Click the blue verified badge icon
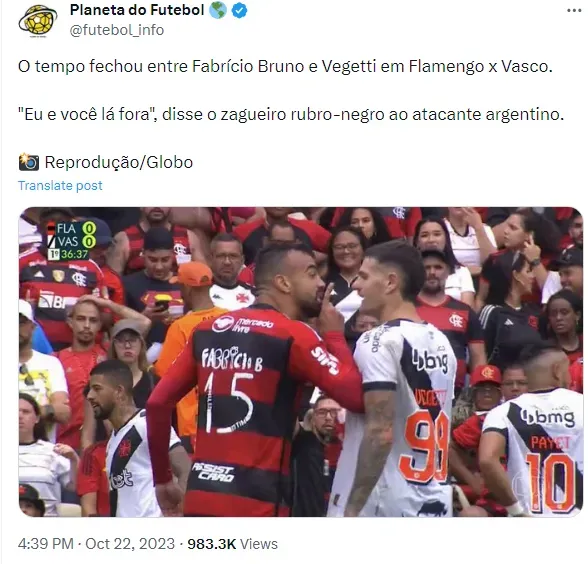Screen dimensions: 588x564 coord(240,10)
